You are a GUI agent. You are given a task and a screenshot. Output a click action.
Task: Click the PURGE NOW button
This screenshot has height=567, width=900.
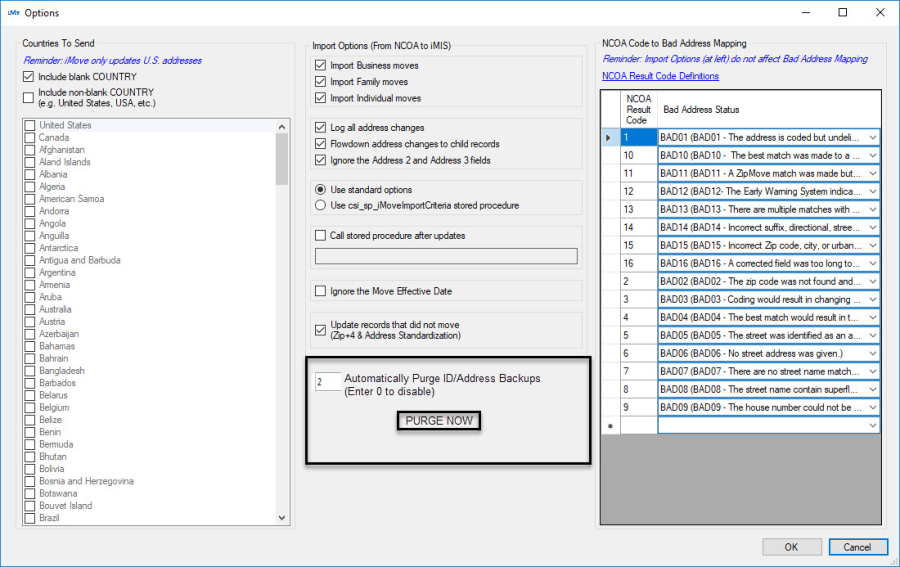point(439,421)
